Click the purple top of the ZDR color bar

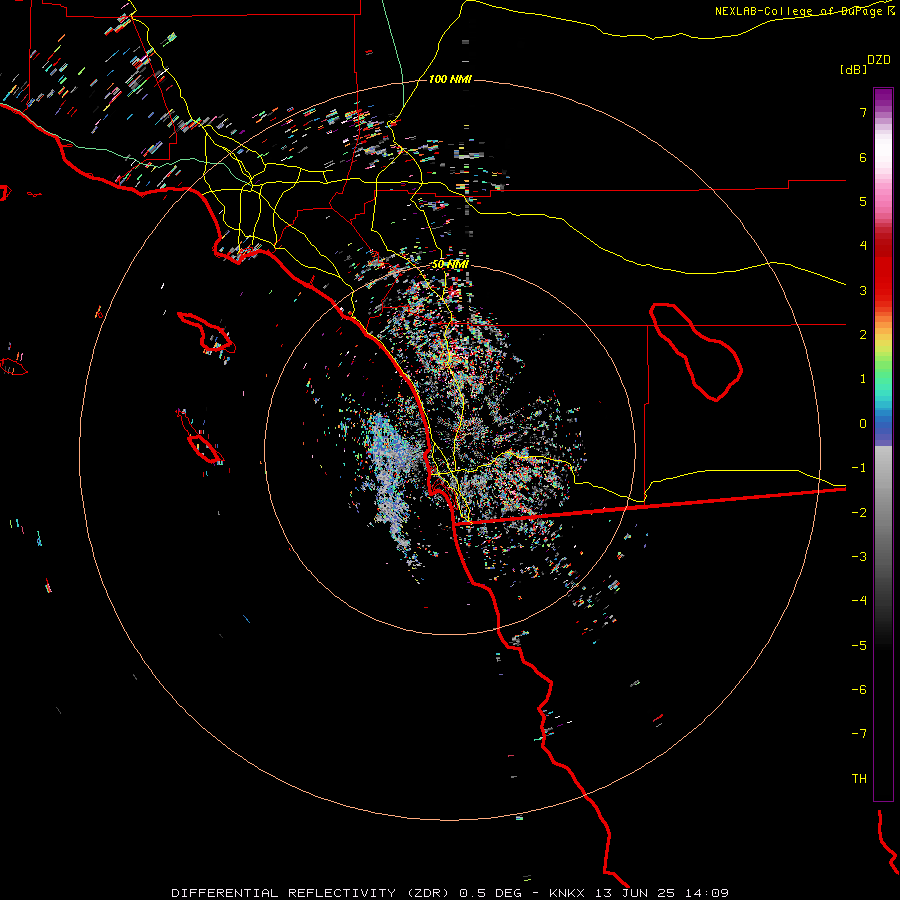click(x=883, y=98)
